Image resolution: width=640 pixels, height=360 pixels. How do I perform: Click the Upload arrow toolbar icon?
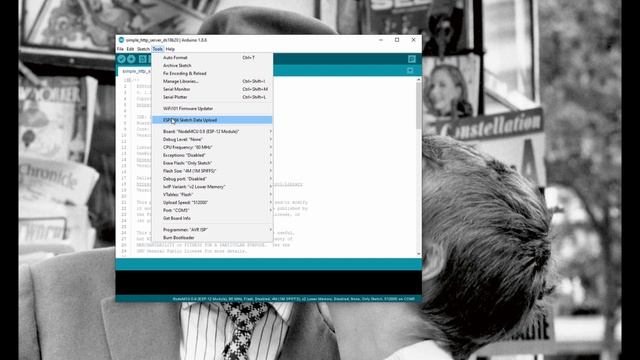point(131,59)
